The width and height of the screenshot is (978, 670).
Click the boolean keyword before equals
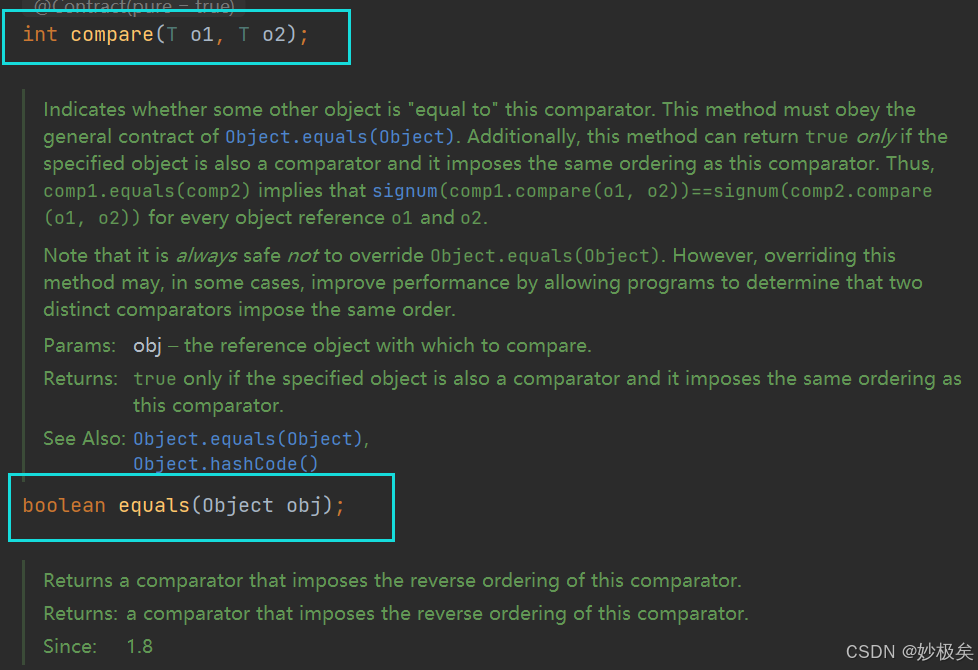tap(64, 505)
